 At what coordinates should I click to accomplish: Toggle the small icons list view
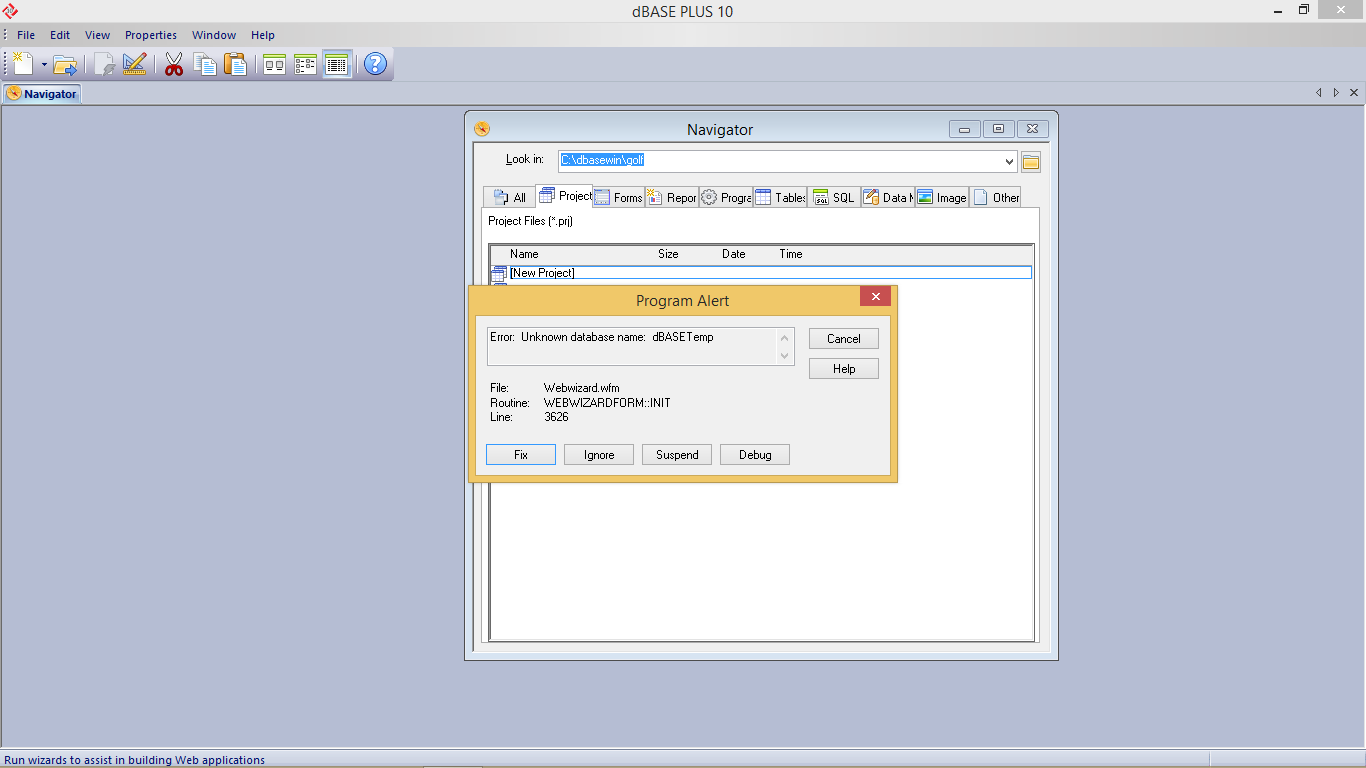(x=305, y=64)
